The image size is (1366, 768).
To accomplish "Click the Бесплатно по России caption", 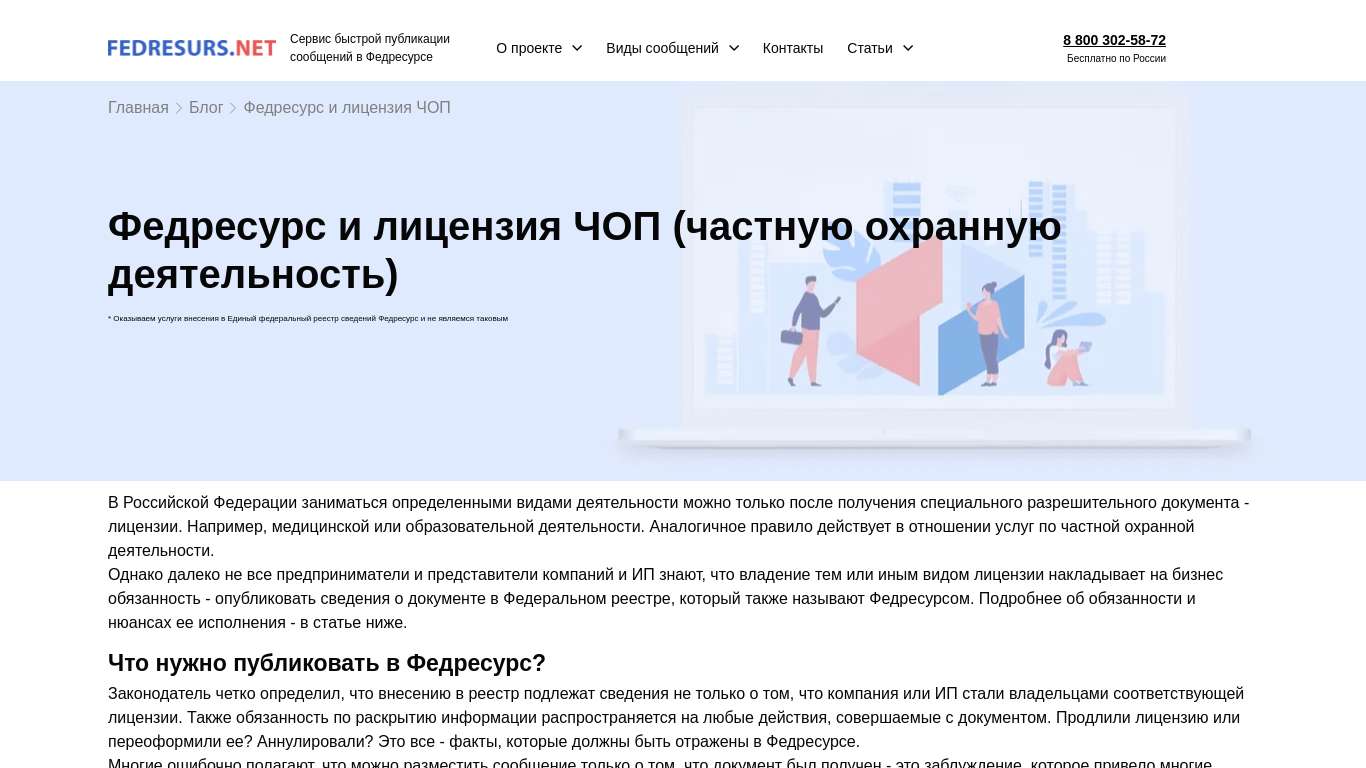I will click(x=1116, y=59).
